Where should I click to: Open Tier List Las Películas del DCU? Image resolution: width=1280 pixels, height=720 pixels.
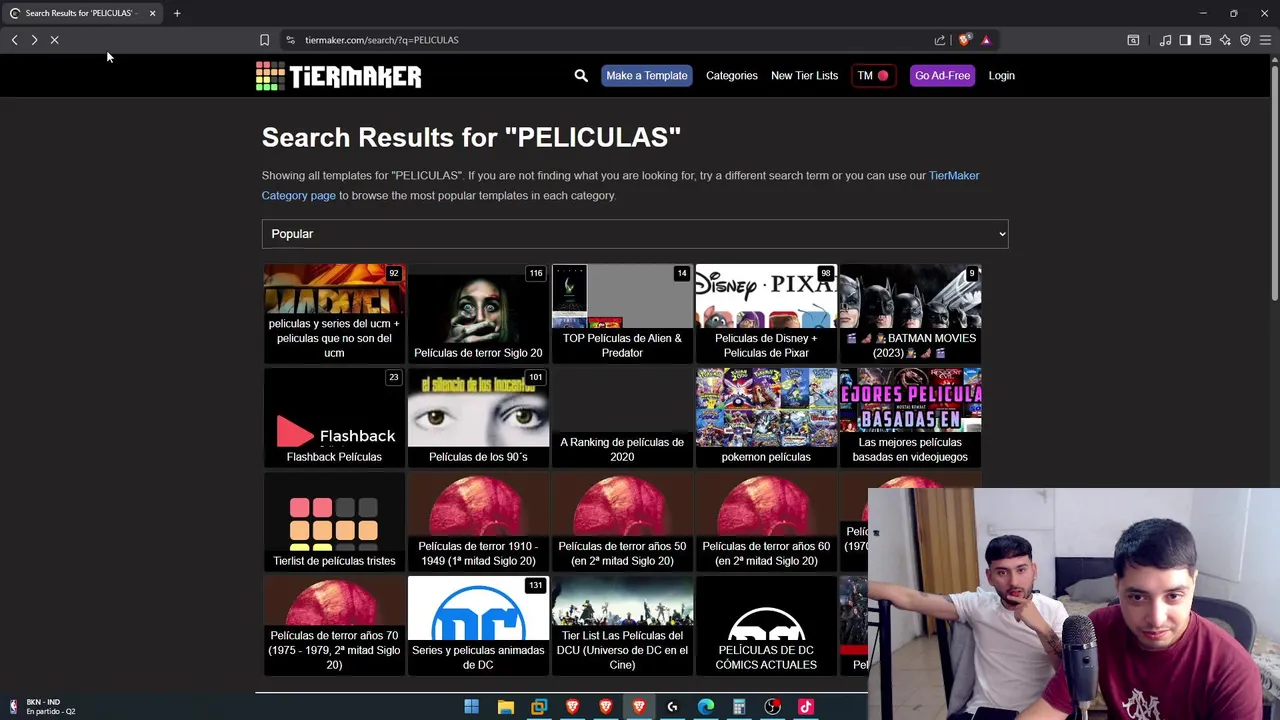coord(622,625)
